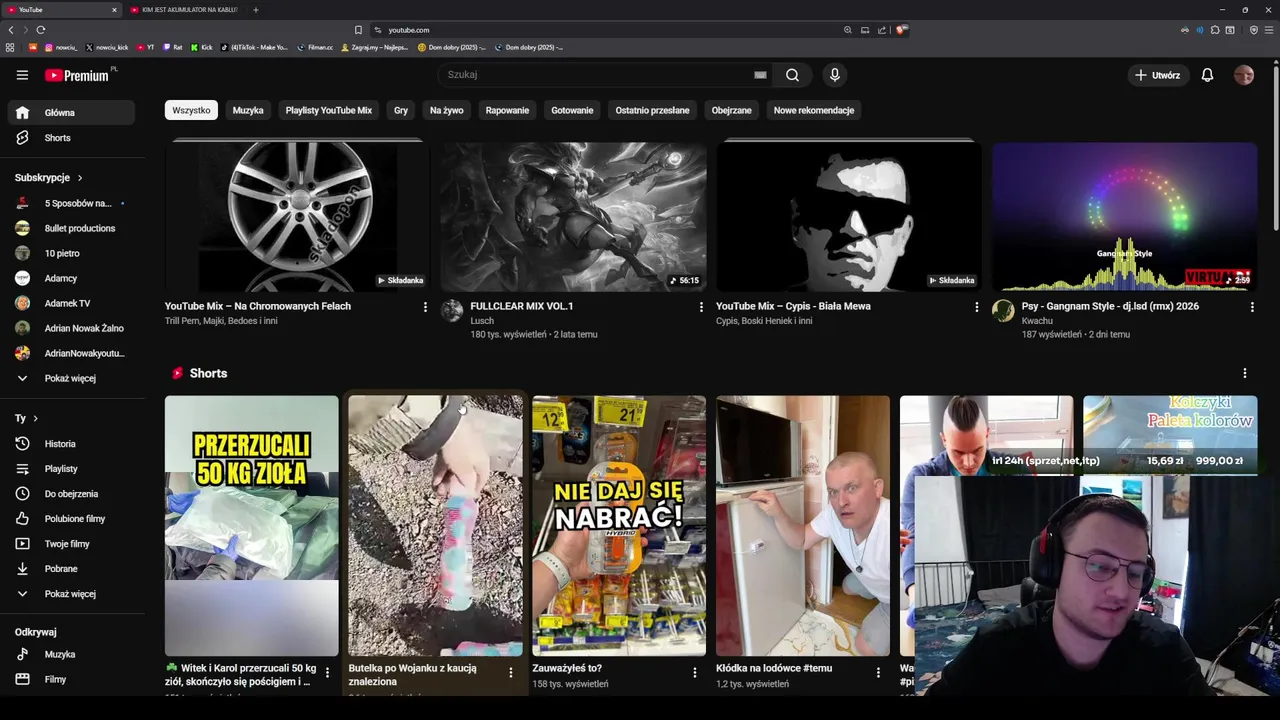
Task: Open Adamcy channel subscription
Action: pos(71,279)
